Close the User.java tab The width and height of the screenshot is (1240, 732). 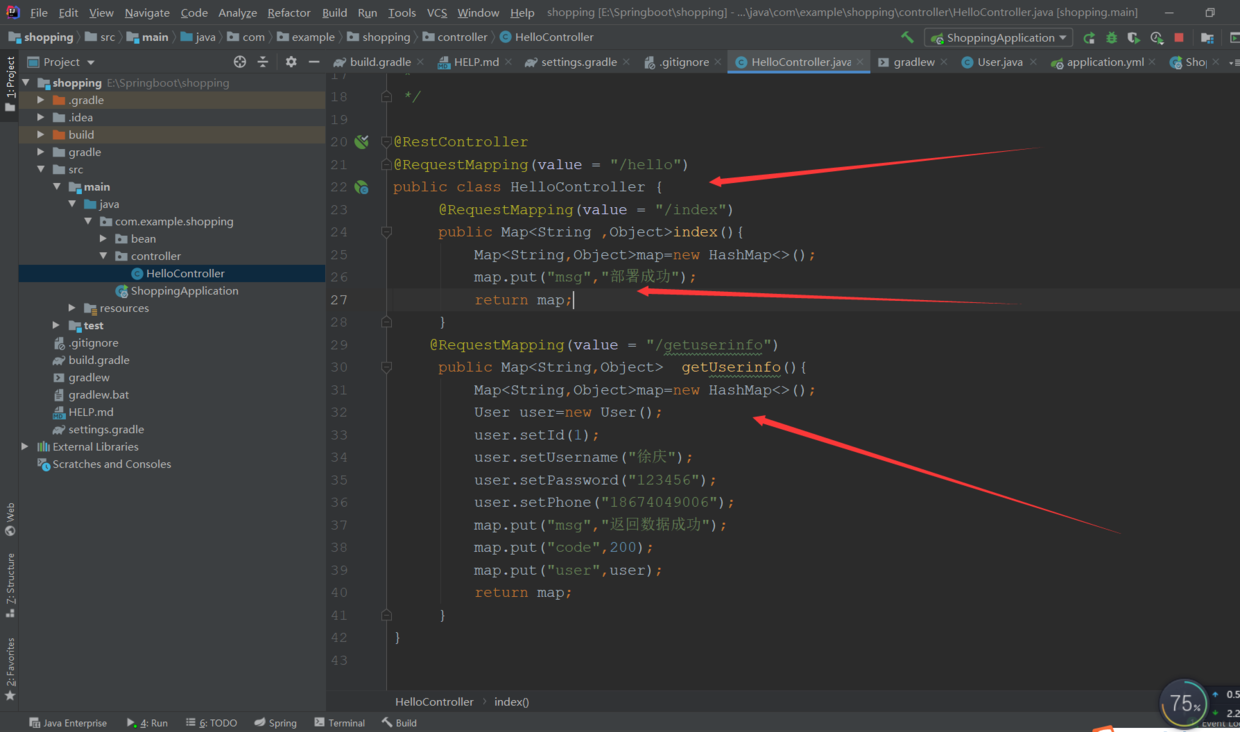(x=1033, y=62)
